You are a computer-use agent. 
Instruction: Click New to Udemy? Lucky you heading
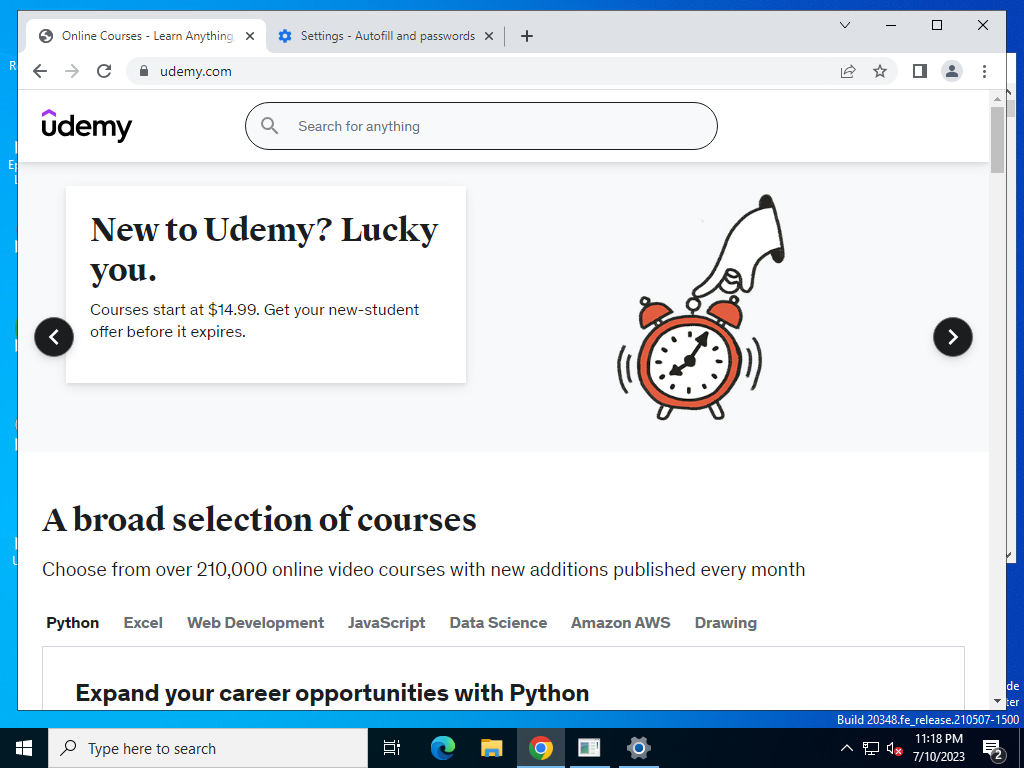[264, 249]
